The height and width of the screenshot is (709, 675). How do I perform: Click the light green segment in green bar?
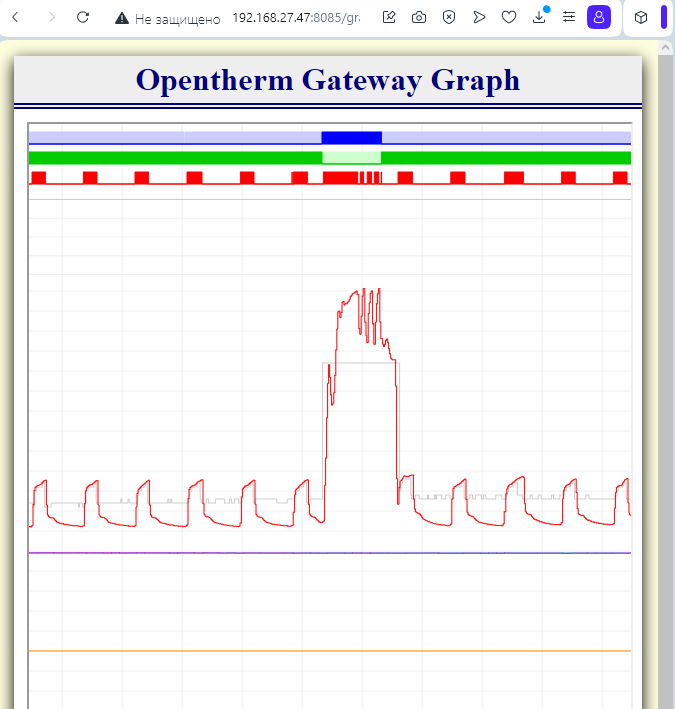click(x=351, y=158)
